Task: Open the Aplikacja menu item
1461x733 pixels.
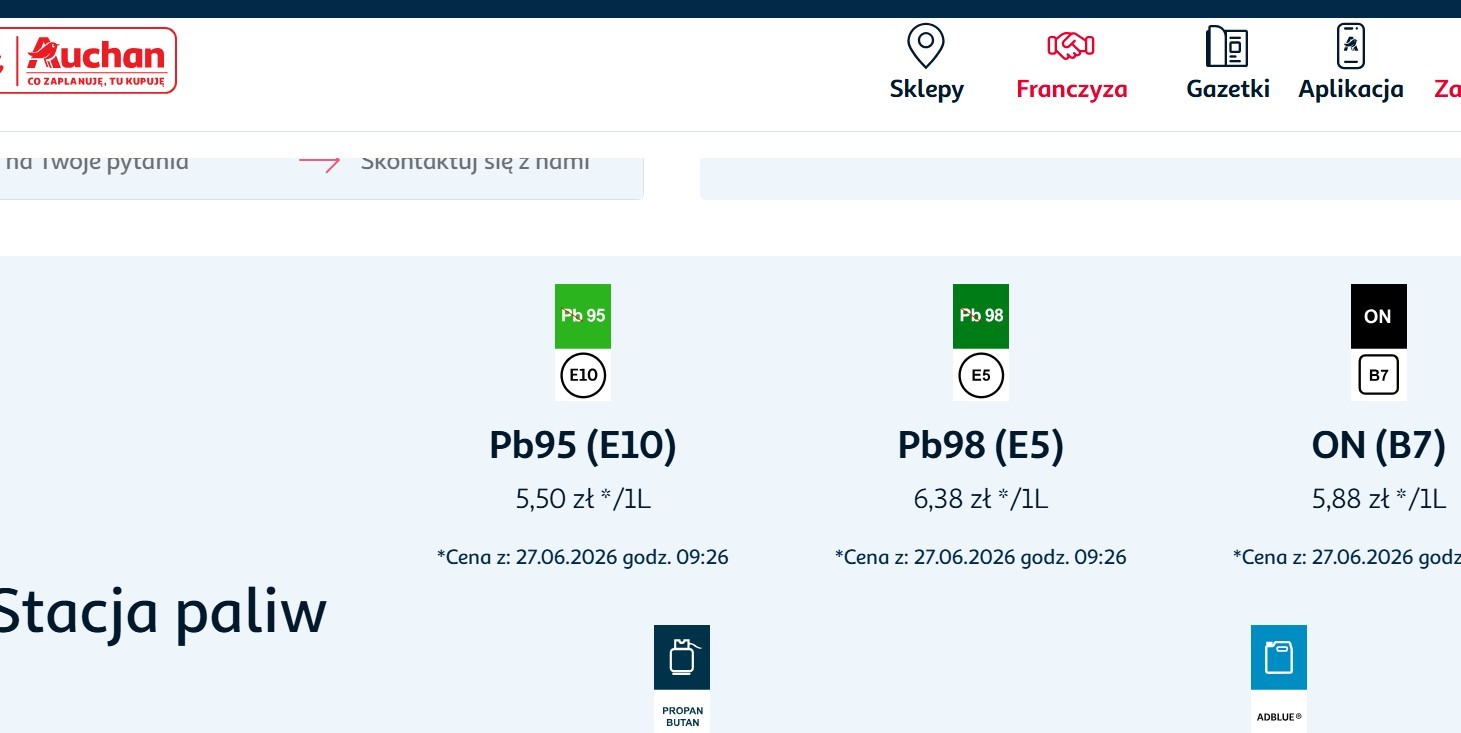Action: 1351,89
